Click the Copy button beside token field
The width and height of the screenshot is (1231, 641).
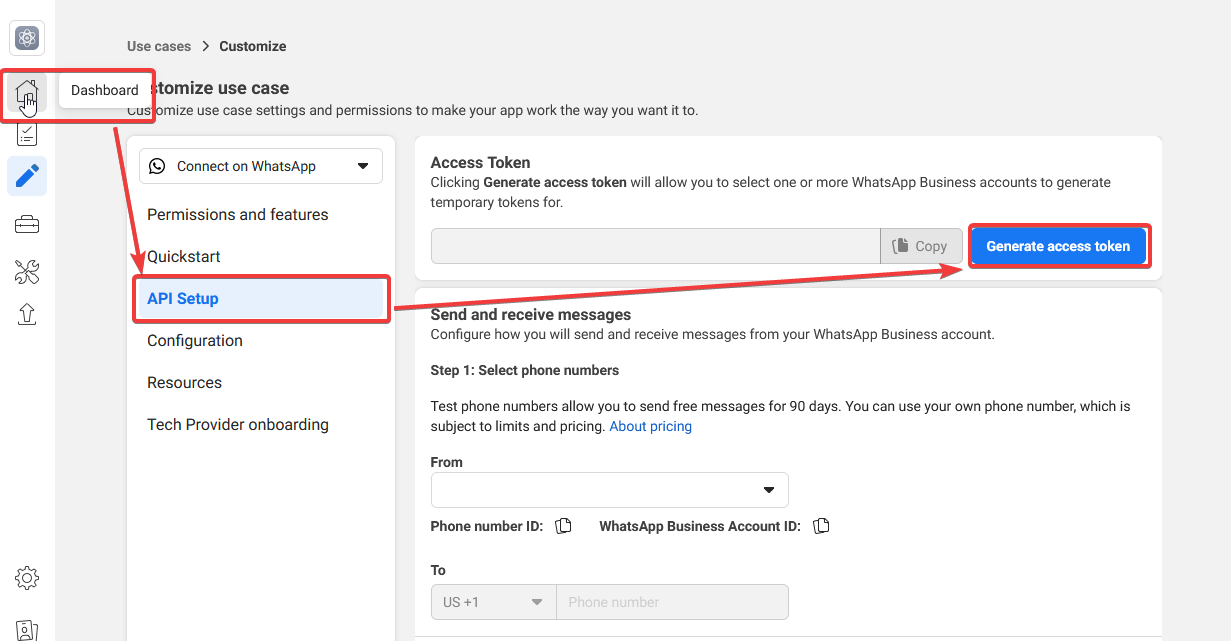point(920,246)
